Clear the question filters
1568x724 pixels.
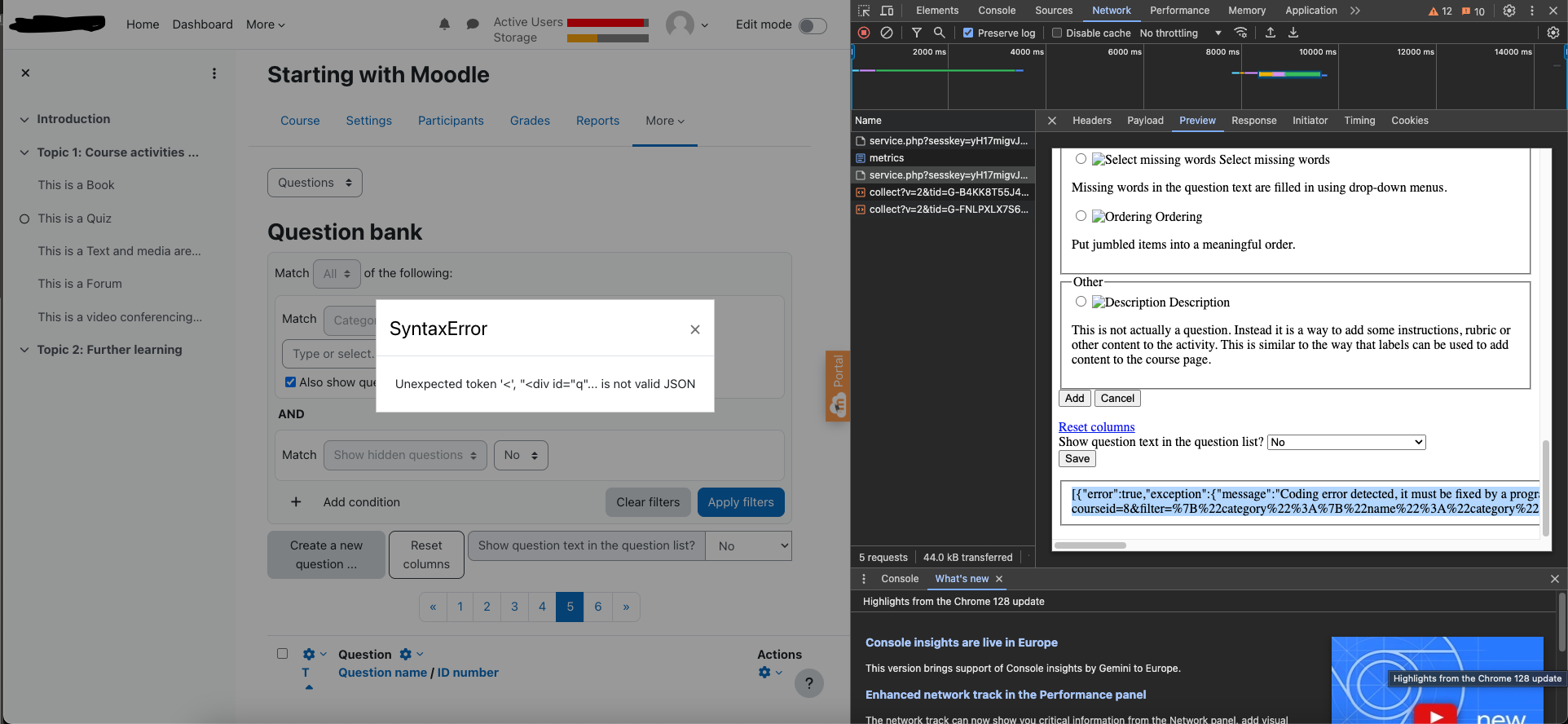[x=648, y=502]
